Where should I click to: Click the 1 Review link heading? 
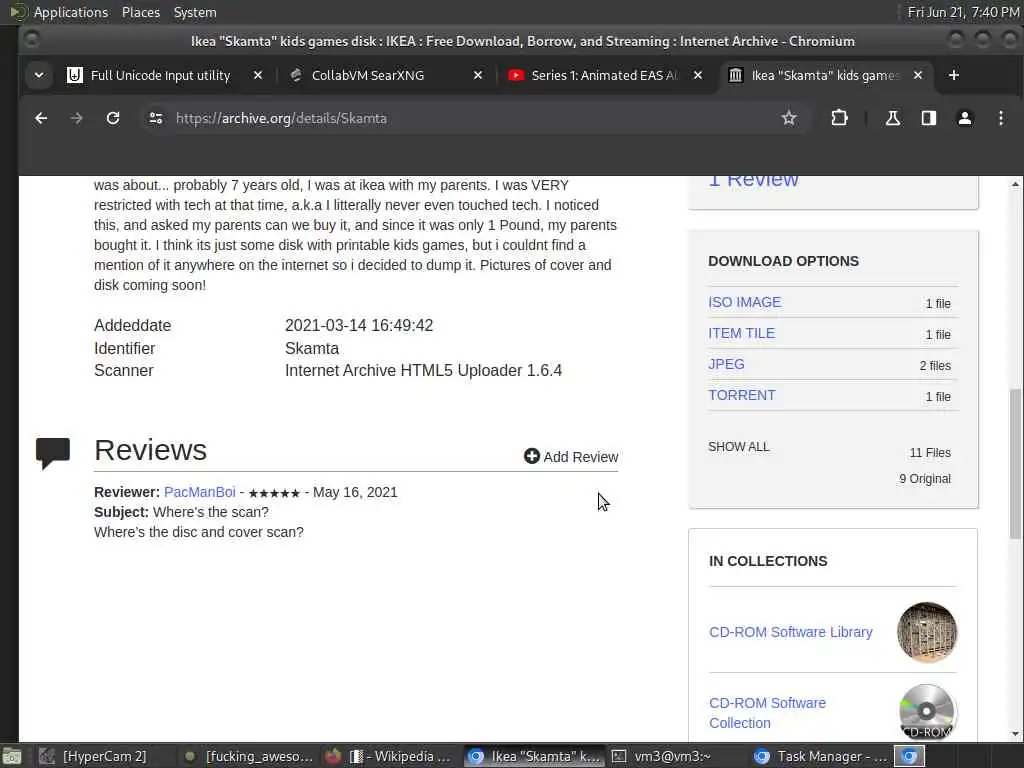coord(753,180)
